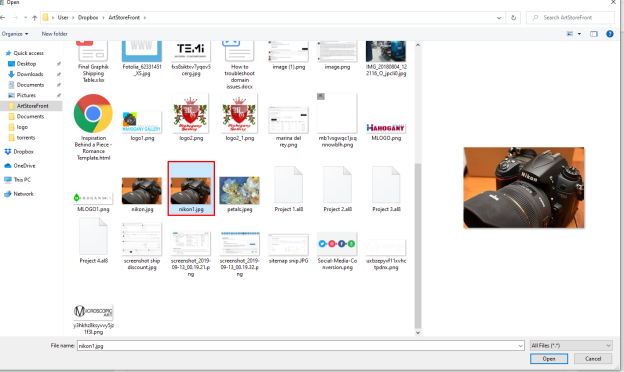Click the Search ArtStoreFront box
Viewport: 624px width, 372px height.
(570, 18)
